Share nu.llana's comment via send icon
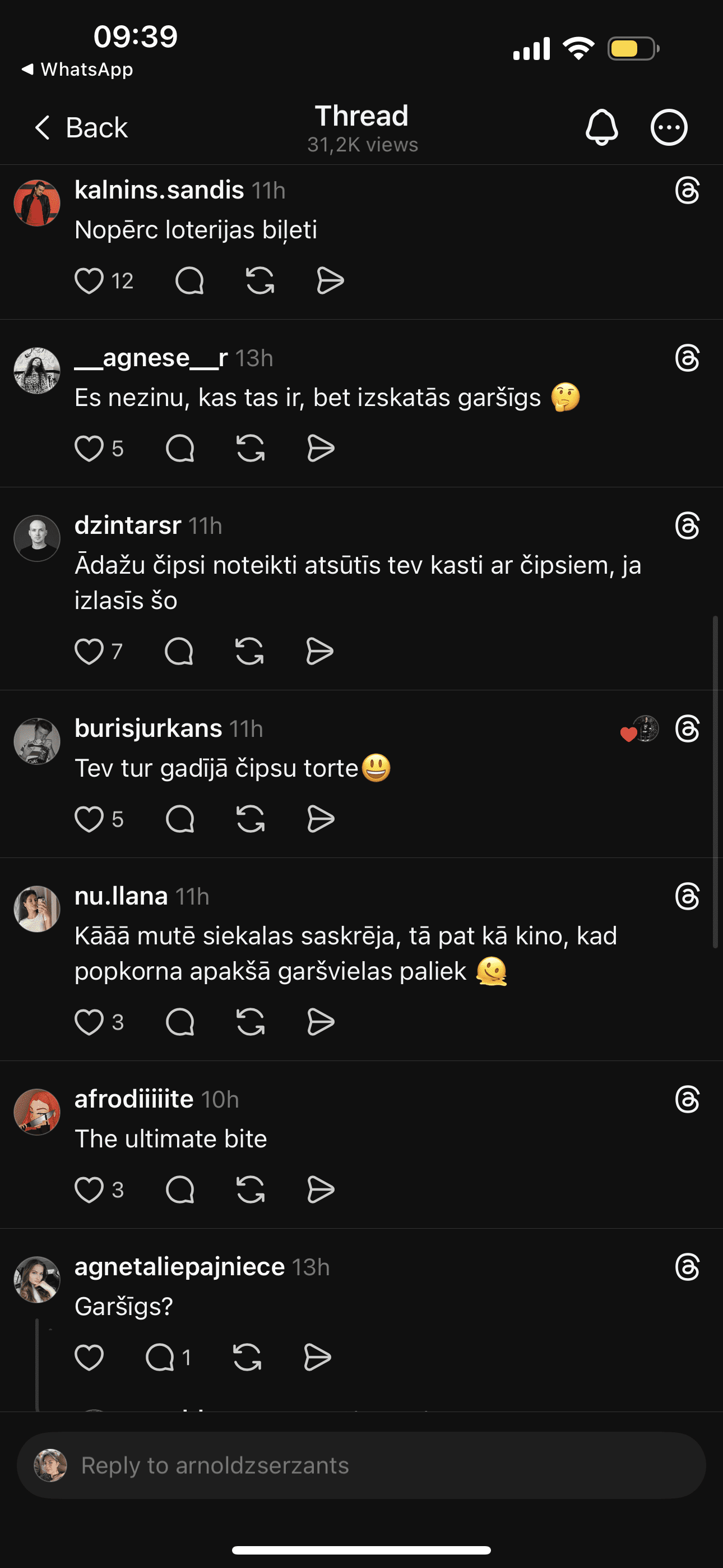Screen dimensions: 723x1568 click(321, 1022)
